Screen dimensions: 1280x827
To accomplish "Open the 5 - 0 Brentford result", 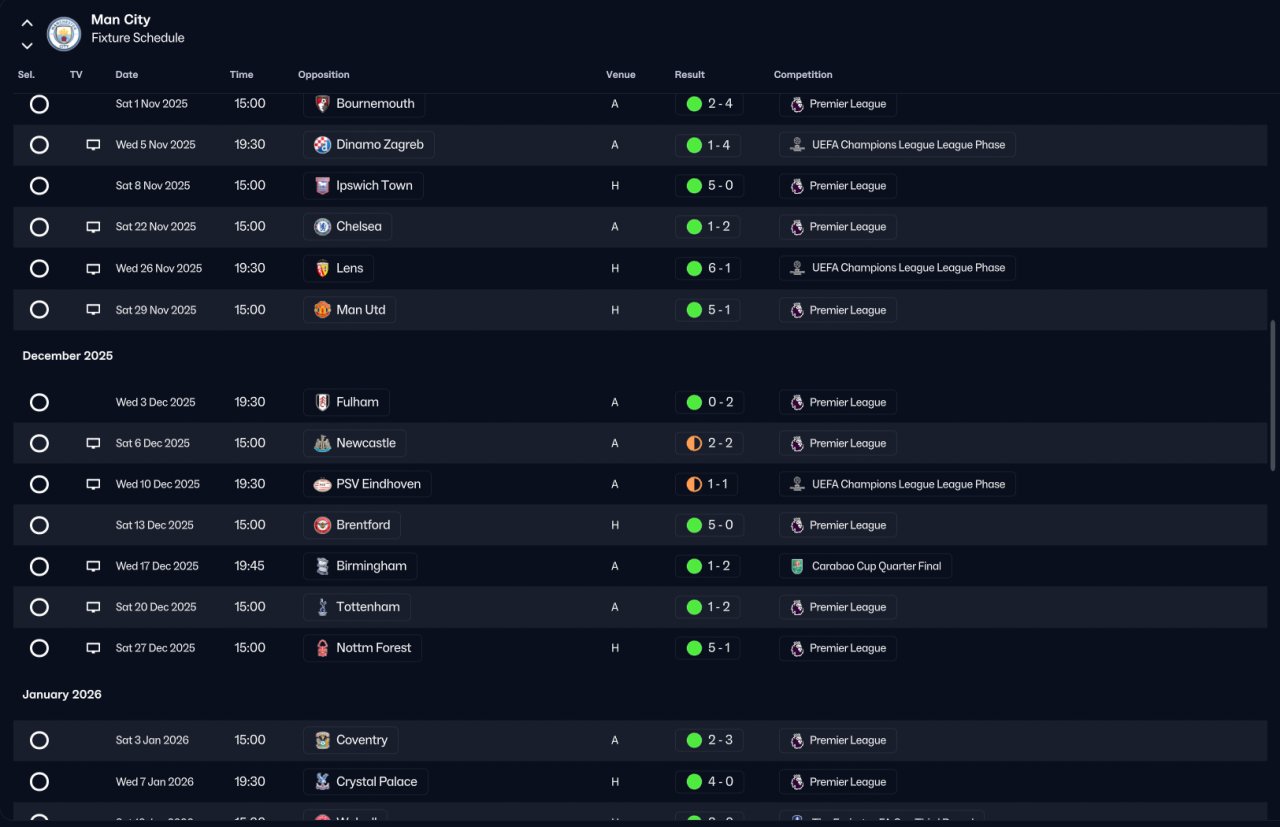I will tap(708, 525).
